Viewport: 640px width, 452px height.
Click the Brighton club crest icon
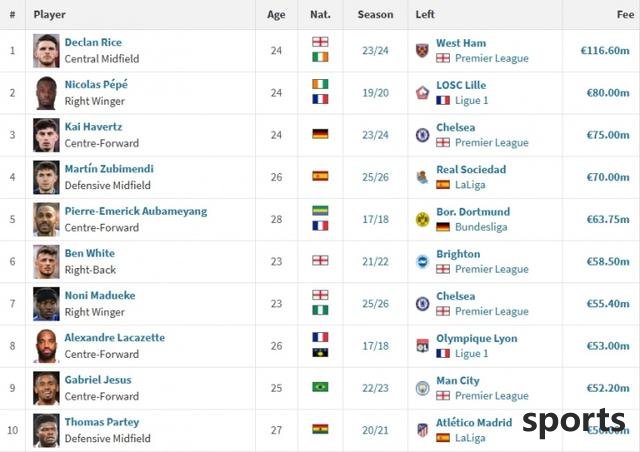(422, 261)
